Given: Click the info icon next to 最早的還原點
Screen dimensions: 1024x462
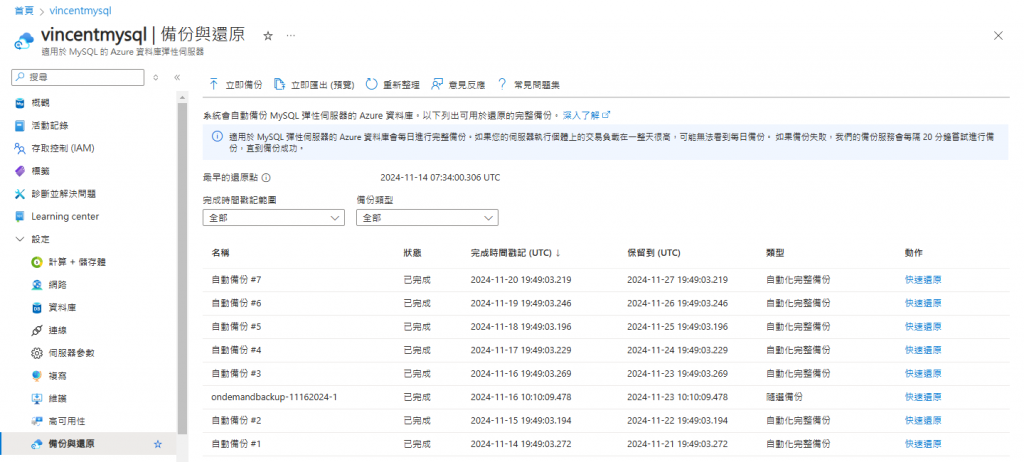Looking at the screenshot, I should click(x=266, y=178).
